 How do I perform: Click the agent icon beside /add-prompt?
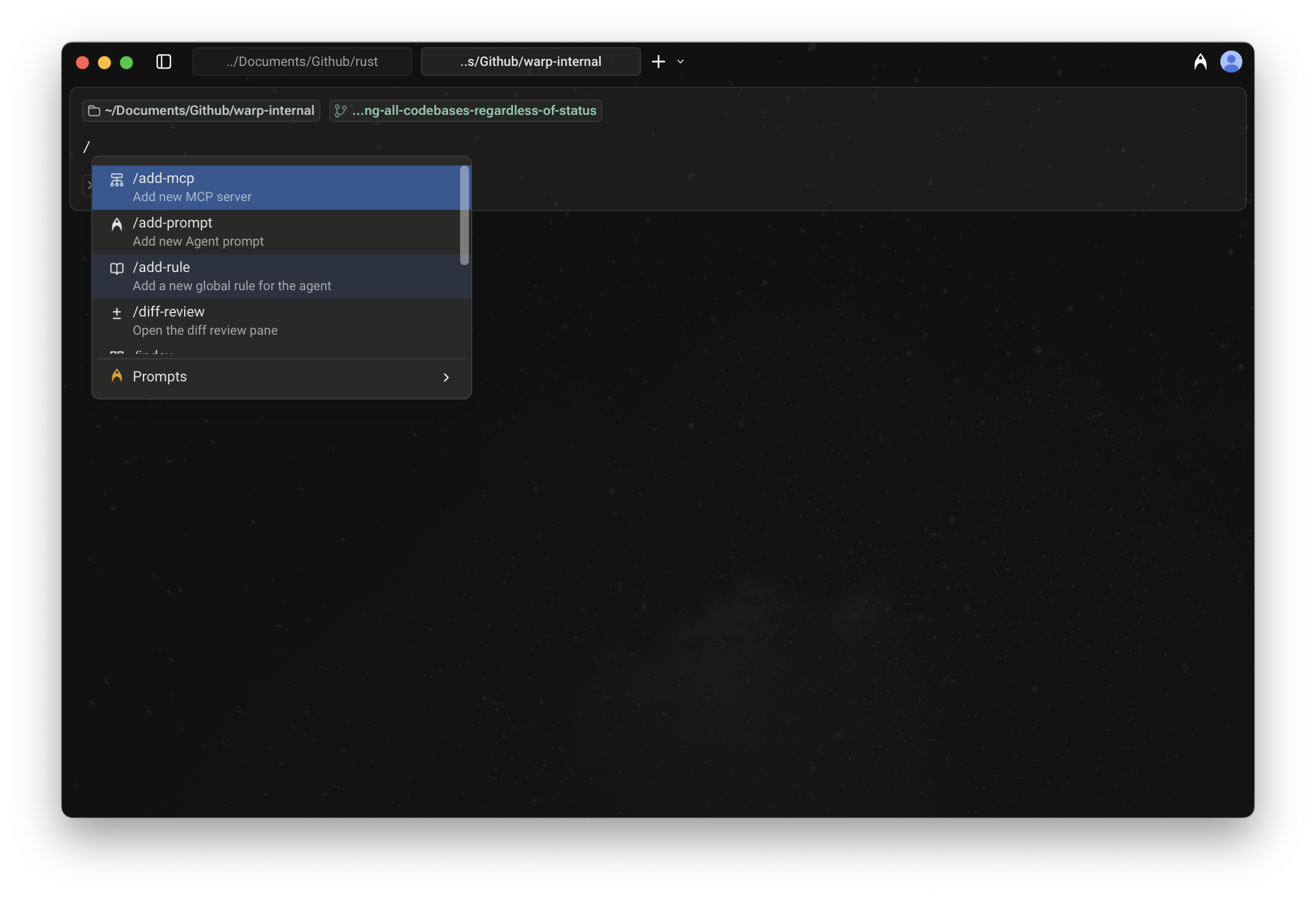(117, 225)
